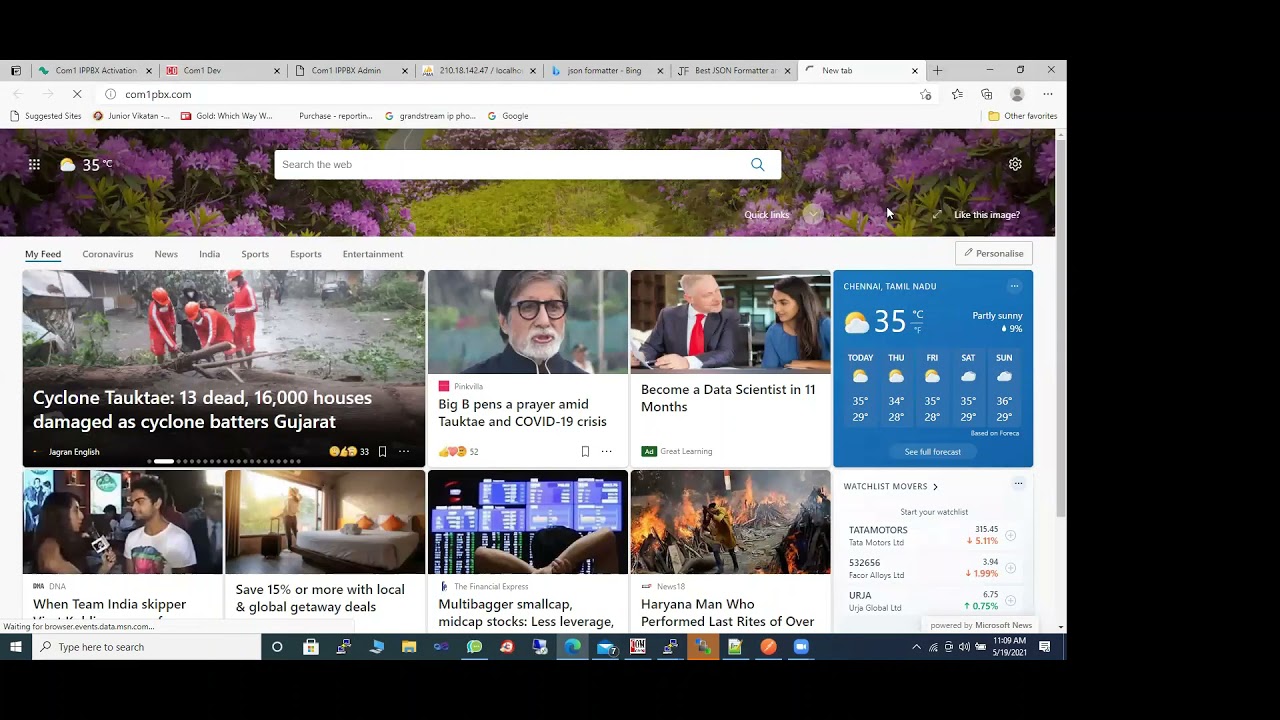Open the Junior Vikatan bookmark
Image resolution: width=1280 pixels, height=720 pixels.
point(132,116)
